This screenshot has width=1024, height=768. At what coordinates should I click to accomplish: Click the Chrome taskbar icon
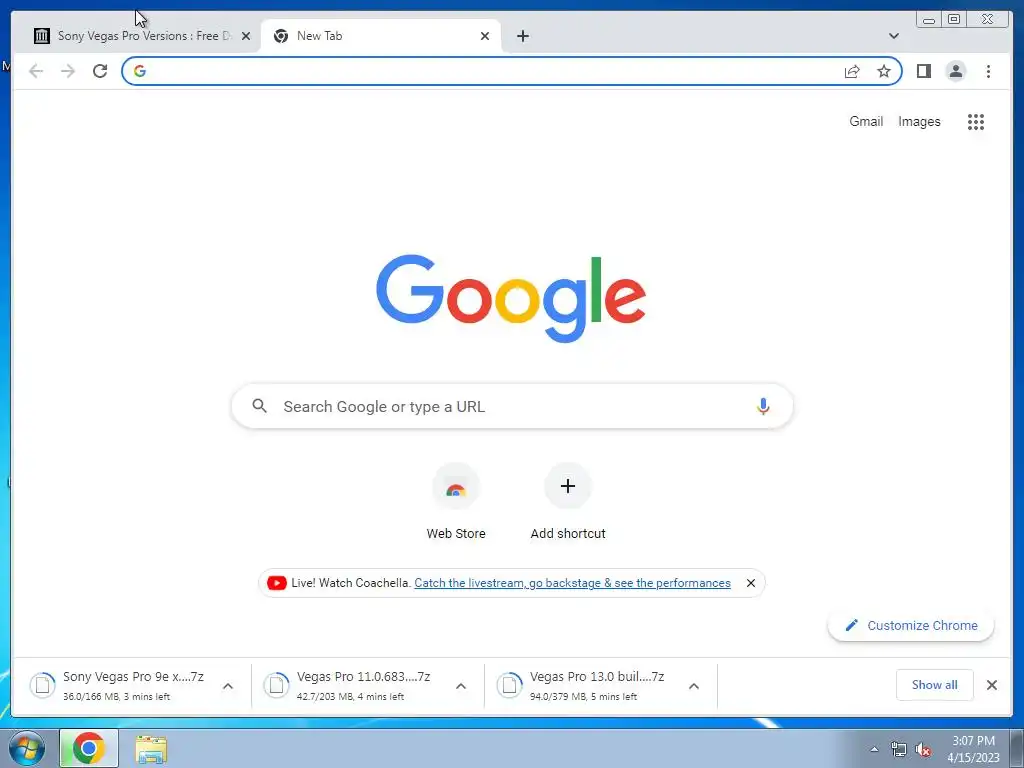point(89,748)
